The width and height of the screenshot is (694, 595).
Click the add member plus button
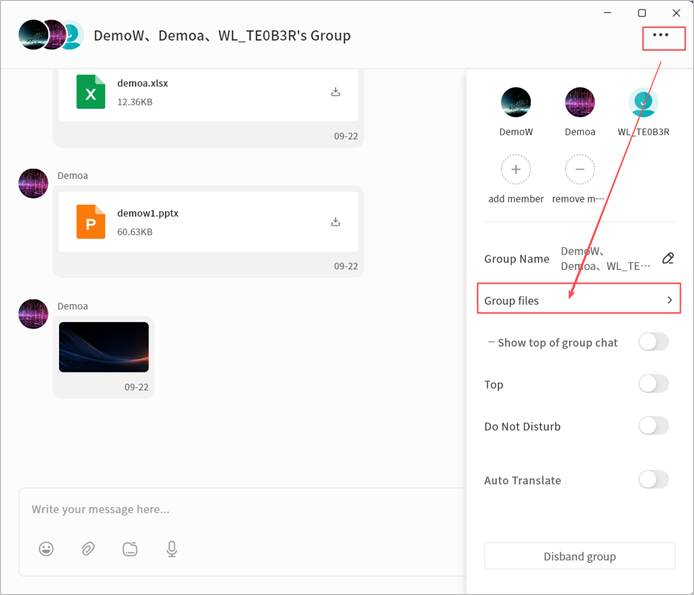pyautogui.click(x=516, y=170)
